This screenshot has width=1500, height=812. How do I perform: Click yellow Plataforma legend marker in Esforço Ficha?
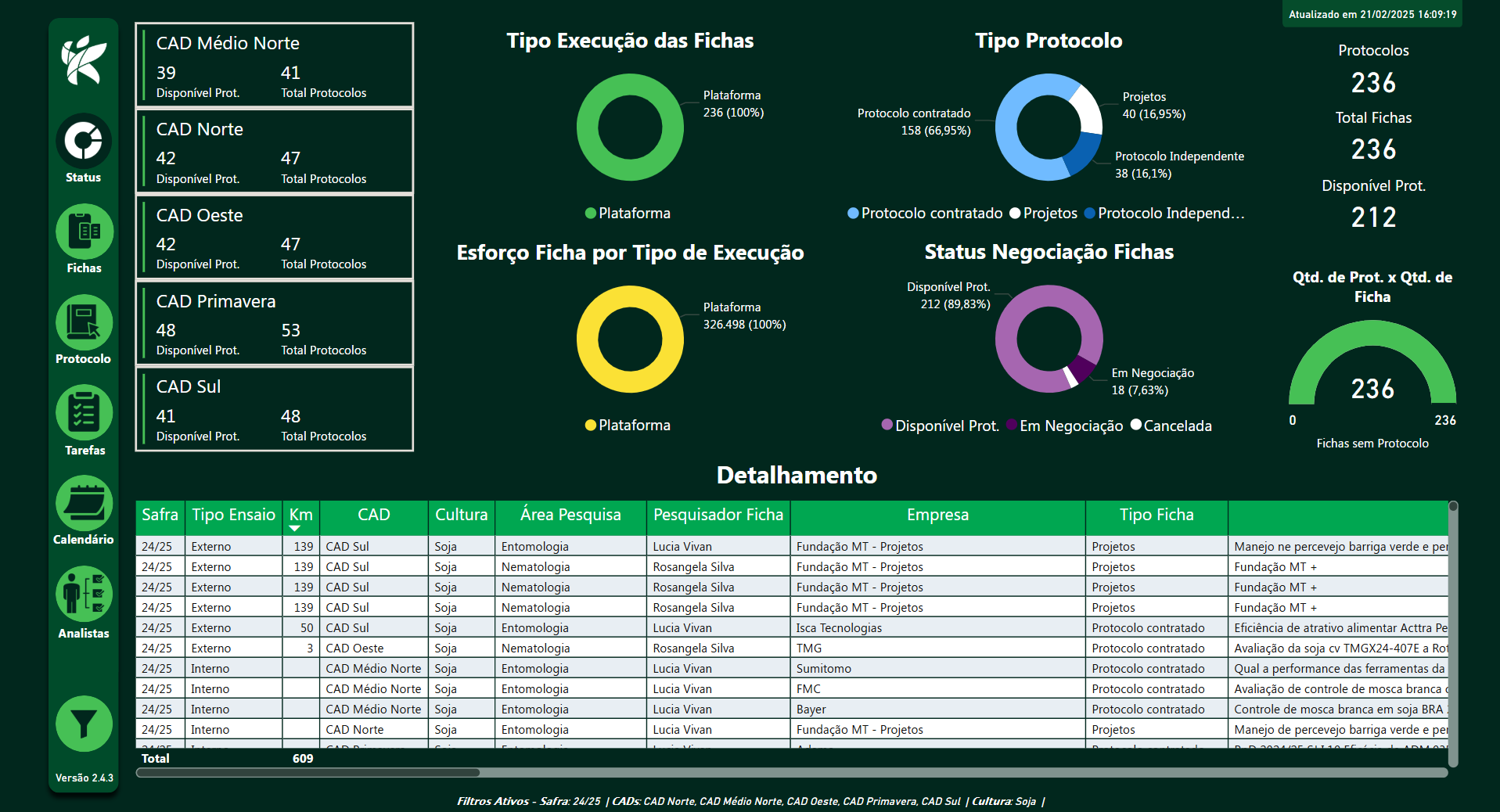(x=591, y=426)
